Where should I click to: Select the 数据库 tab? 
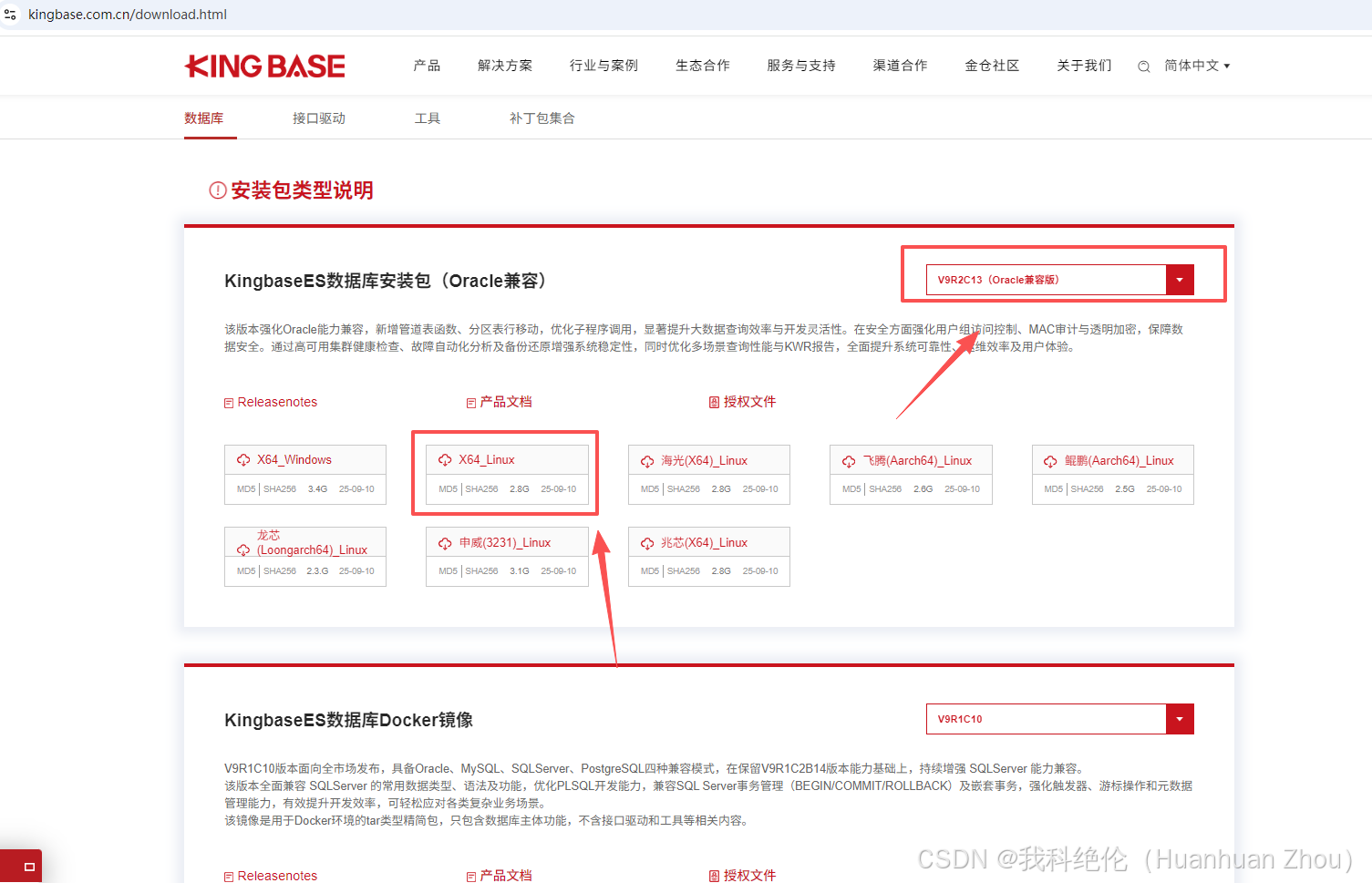(204, 118)
